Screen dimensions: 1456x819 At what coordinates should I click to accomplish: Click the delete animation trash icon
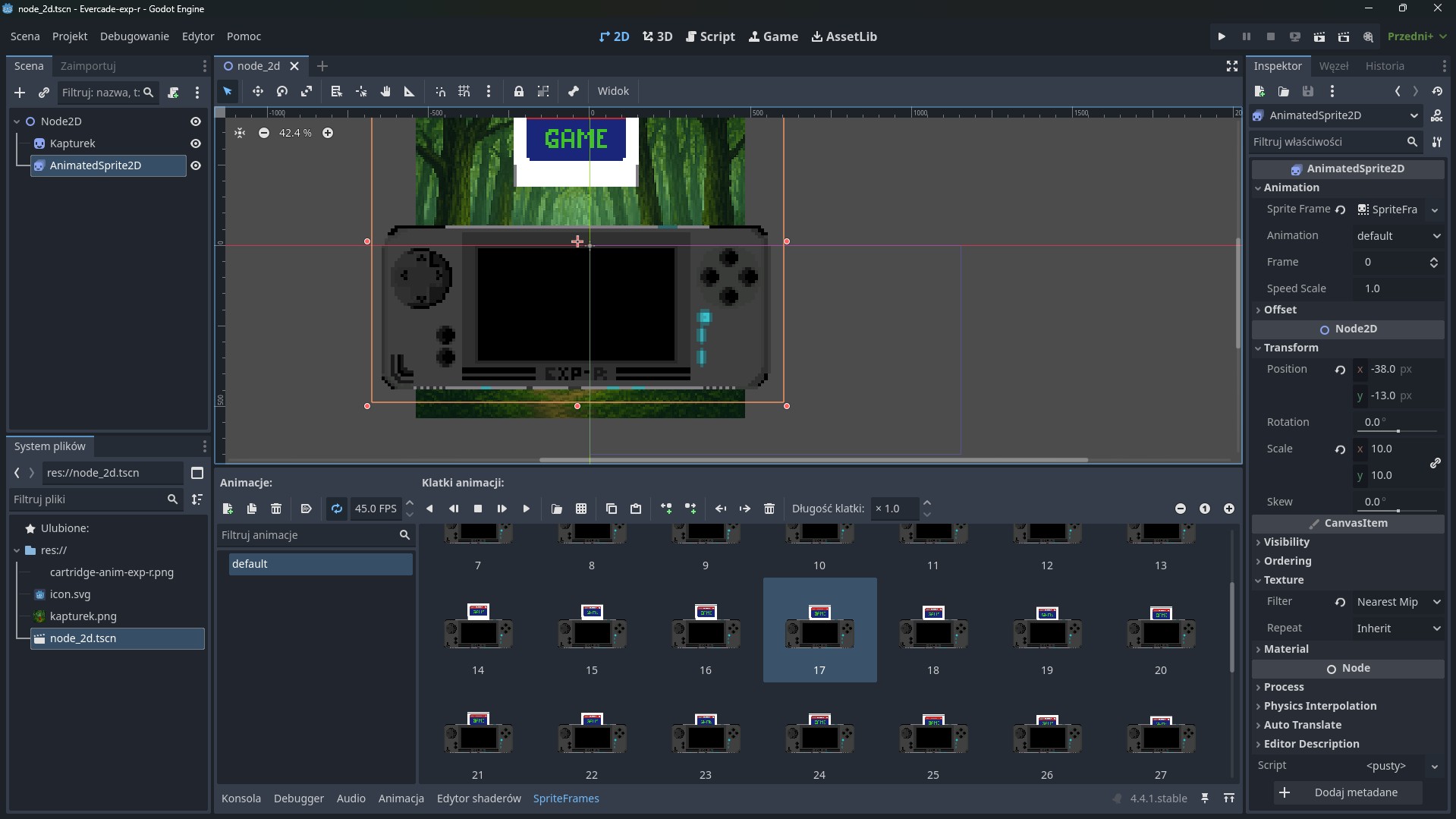(276, 509)
